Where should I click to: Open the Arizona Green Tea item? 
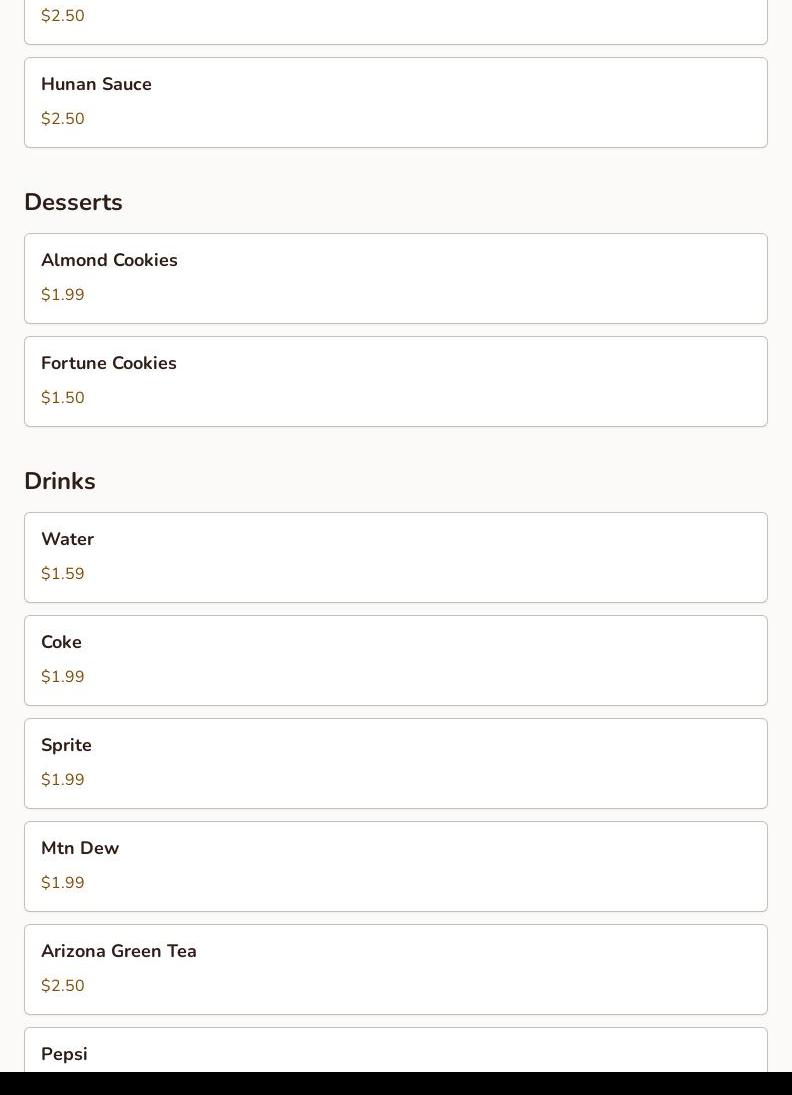click(x=395, y=969)
